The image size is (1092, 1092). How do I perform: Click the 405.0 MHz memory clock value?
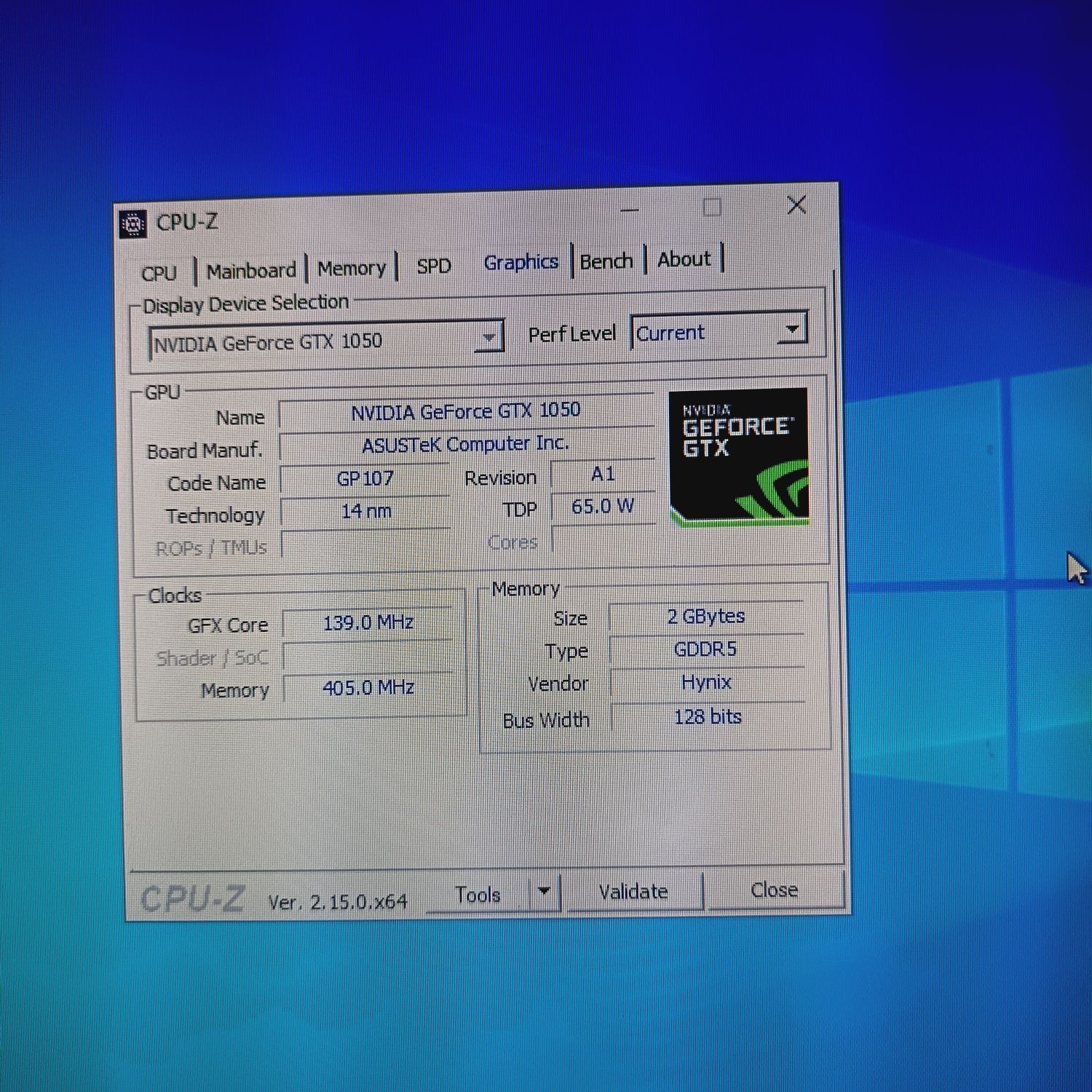[x=368, y=687]
